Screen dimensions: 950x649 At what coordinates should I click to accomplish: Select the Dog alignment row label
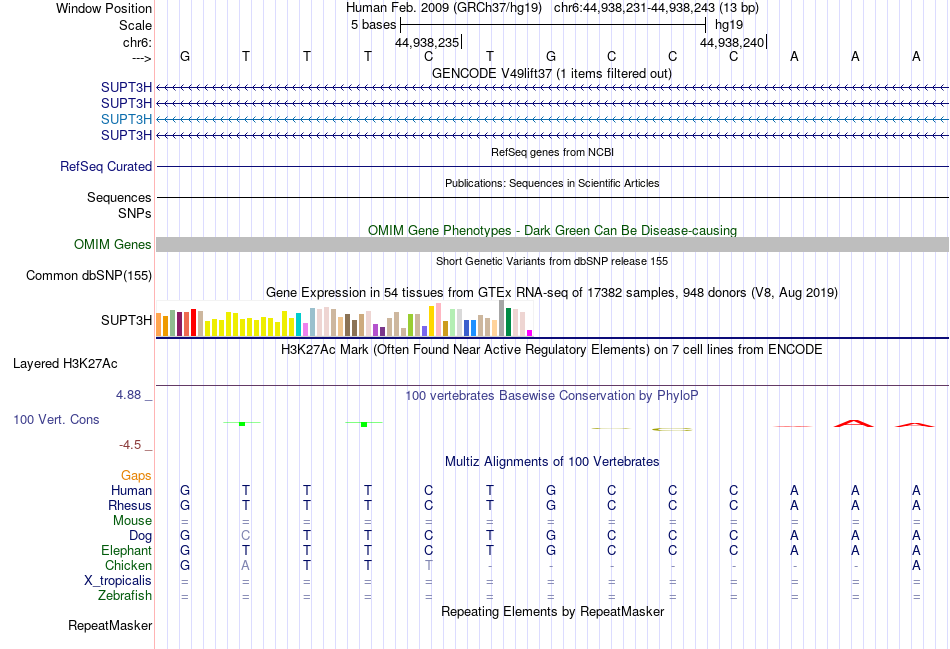click(140, 536)
